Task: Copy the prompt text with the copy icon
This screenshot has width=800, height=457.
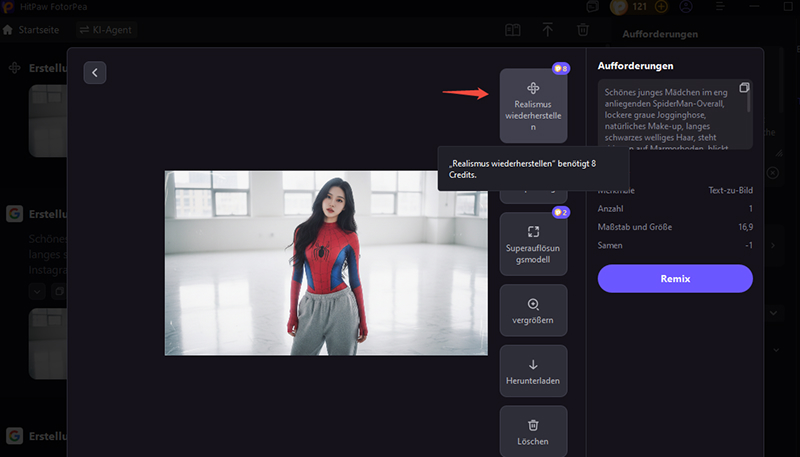Action: [744, 88]
